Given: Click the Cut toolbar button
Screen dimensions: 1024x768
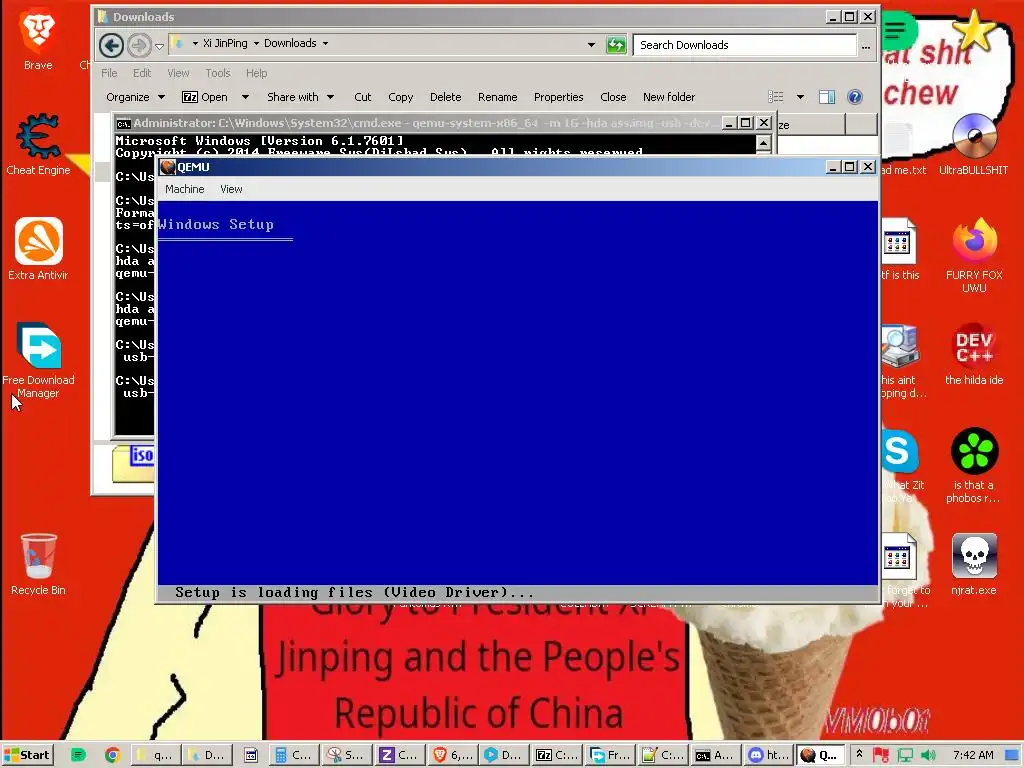Looking at the screenshot, I should (362, 97).
